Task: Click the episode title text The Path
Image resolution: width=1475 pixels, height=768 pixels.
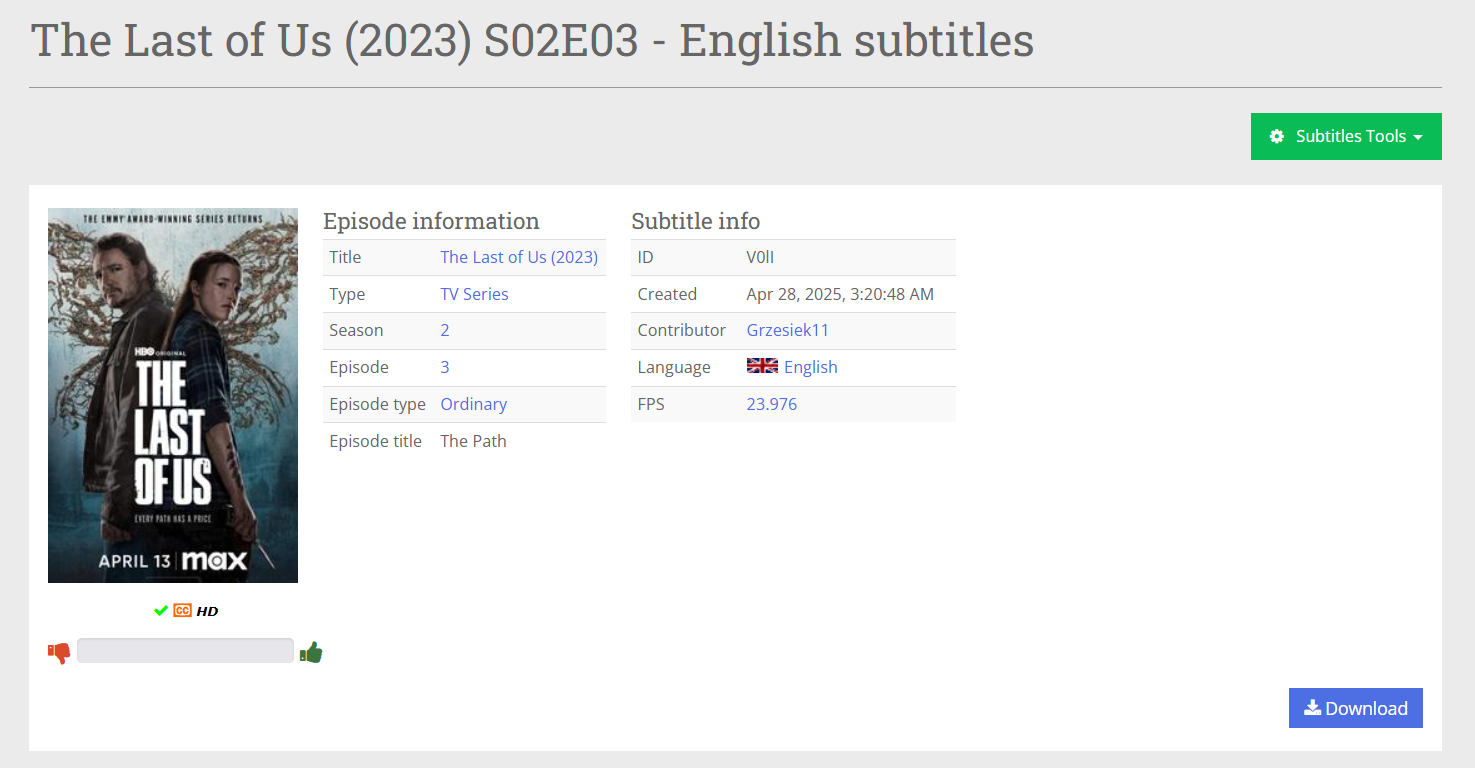Action: tap(474, 441)
